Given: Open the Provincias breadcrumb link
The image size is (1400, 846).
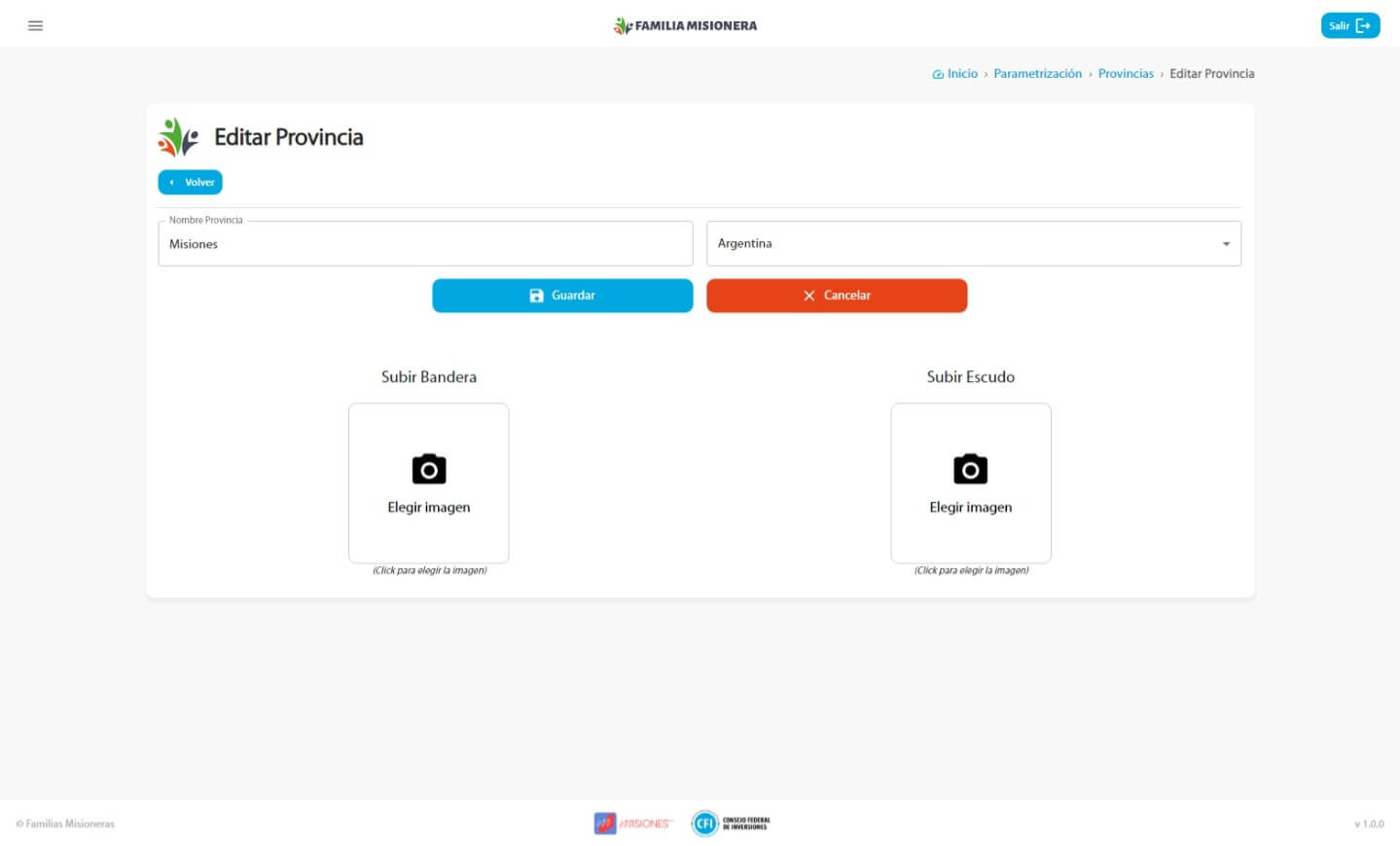Looking at the screenshot, I should (1126, 74).
